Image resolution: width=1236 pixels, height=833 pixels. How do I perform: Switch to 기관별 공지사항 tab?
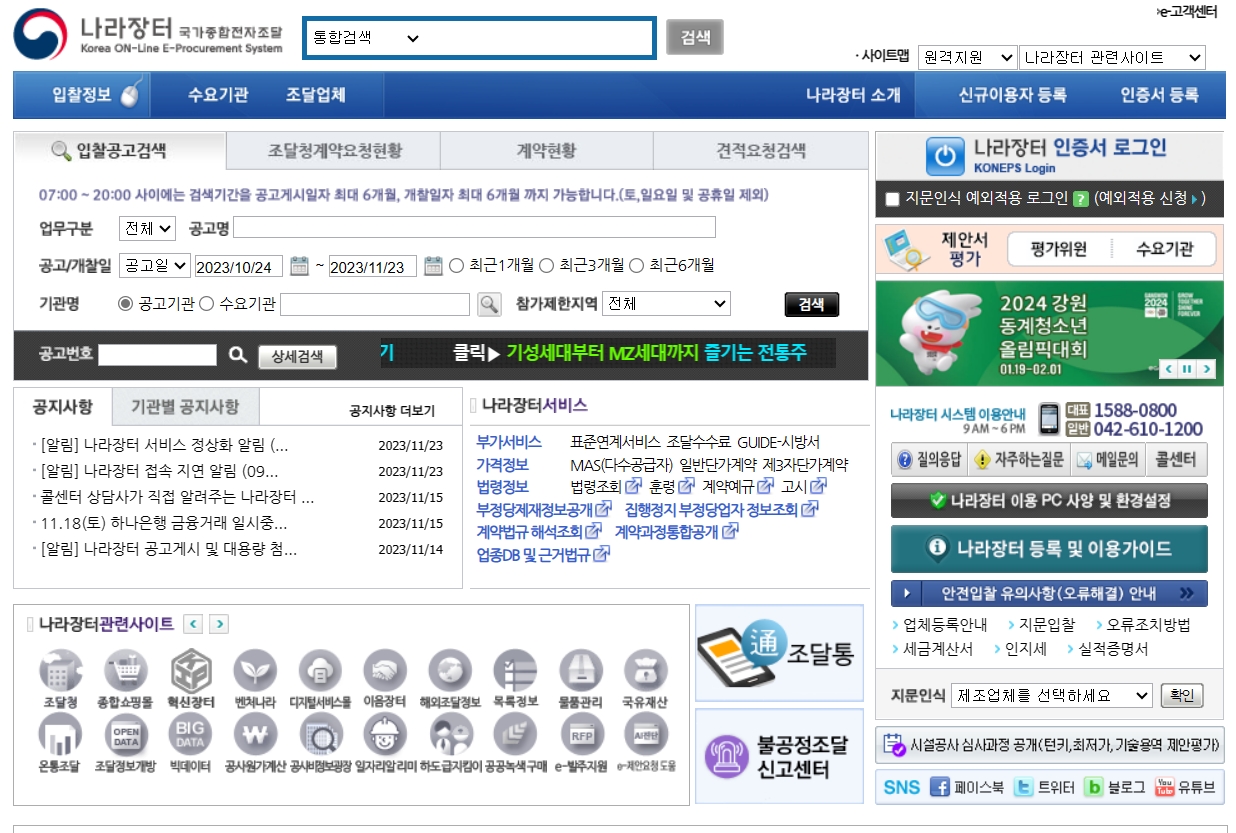pos(185,407)
